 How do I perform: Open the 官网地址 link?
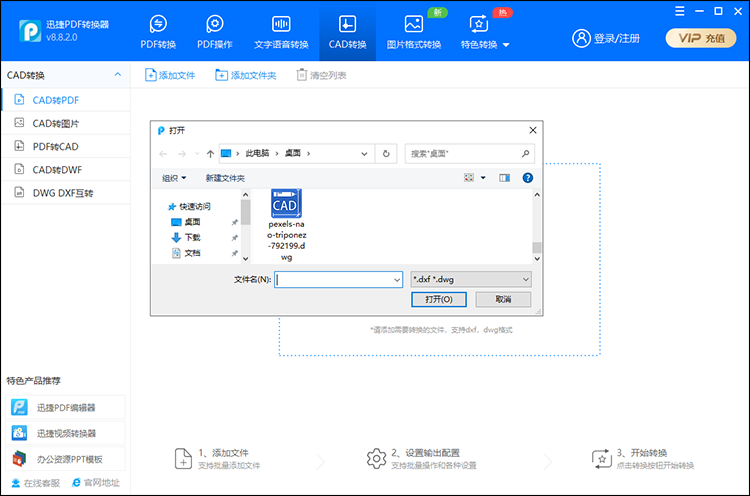tap(96, 483)
